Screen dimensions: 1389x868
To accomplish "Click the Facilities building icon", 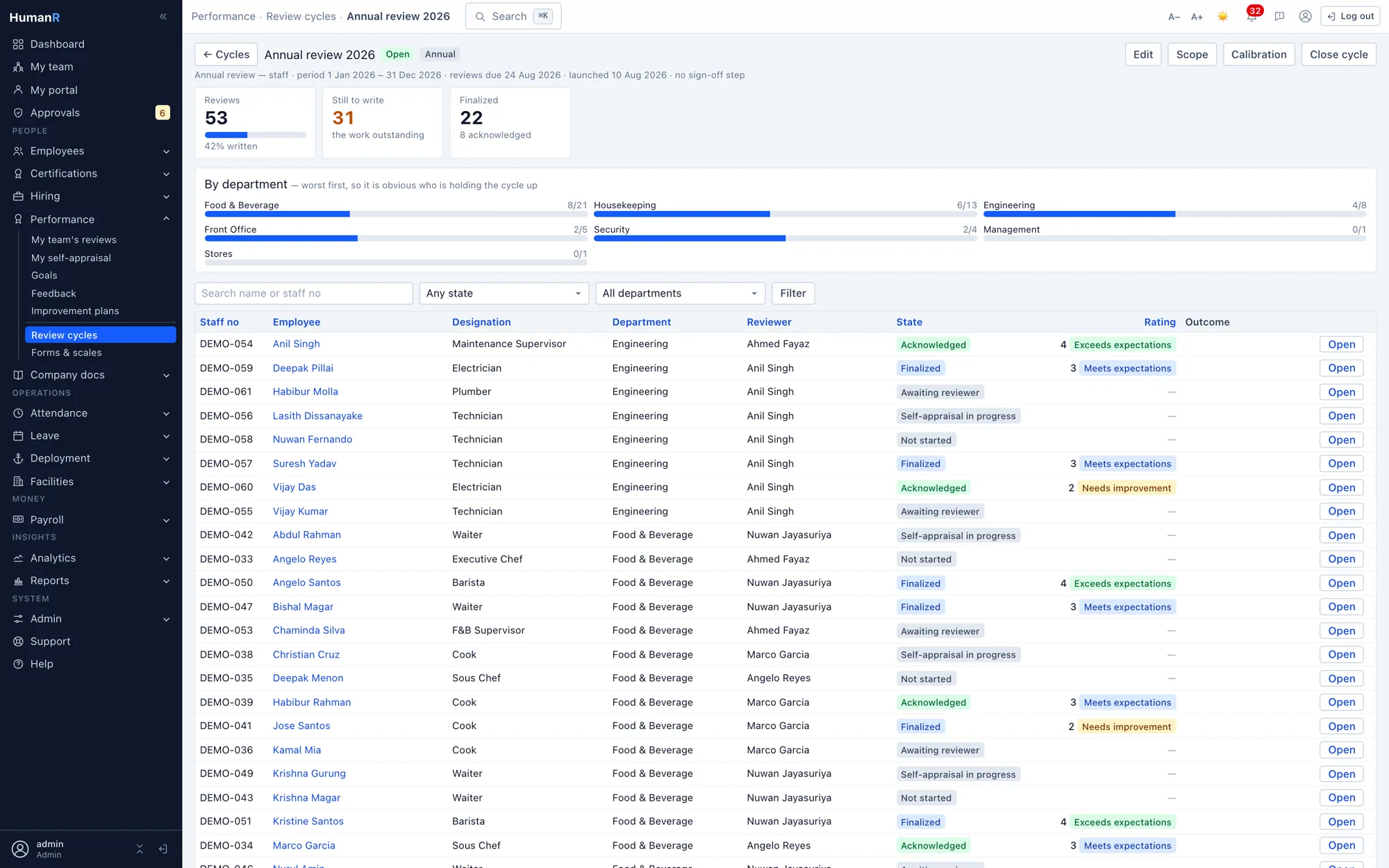I will coord(18,482).
